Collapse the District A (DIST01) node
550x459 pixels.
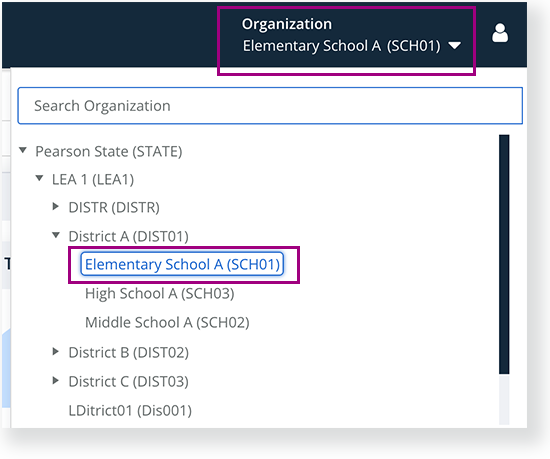[x=56, y=235]
